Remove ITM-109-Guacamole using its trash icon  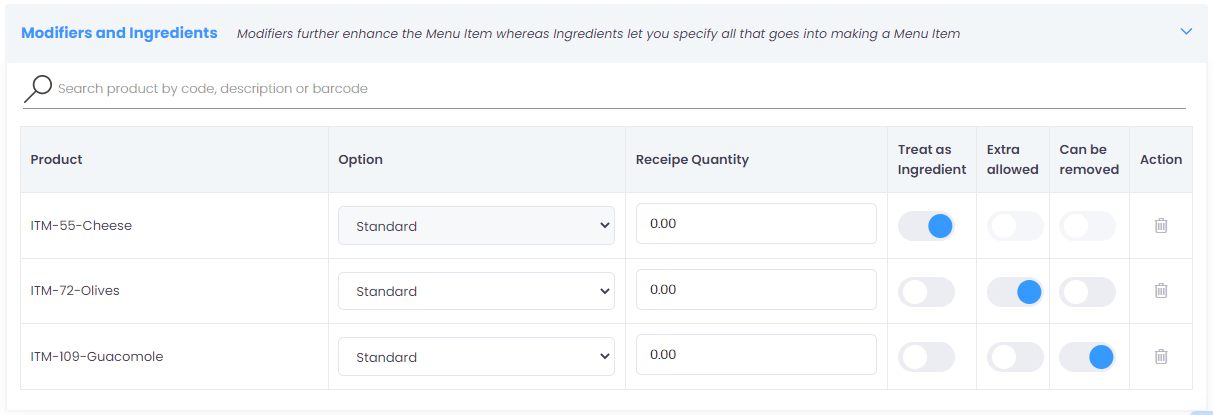click(1160, 356)
